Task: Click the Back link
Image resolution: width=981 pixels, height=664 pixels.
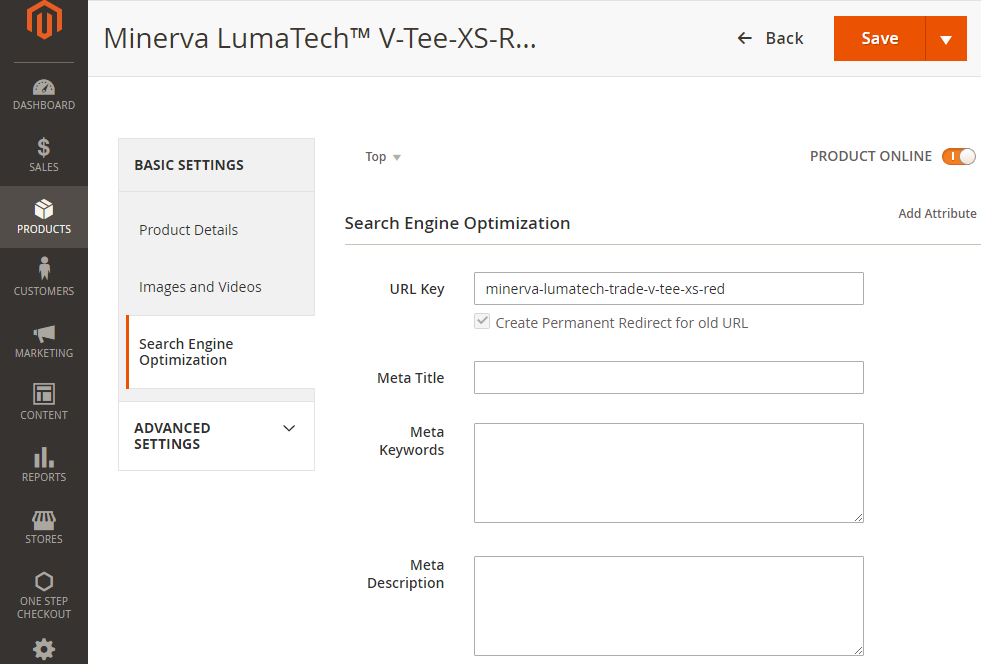Action: tap(770, 38)
